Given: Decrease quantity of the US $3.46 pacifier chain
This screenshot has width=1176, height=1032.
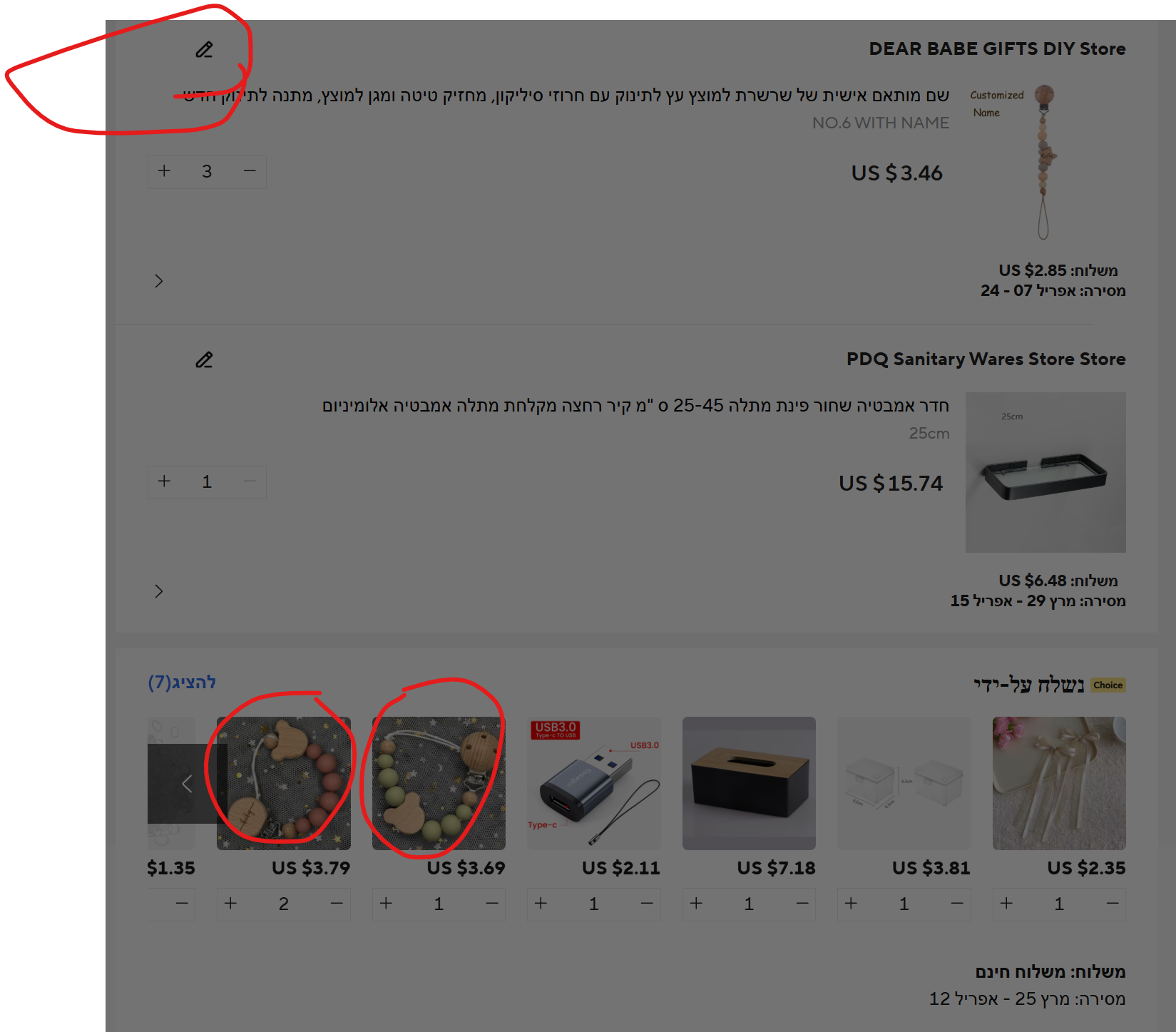Looking at the screenshot, I should click(250, 171).
